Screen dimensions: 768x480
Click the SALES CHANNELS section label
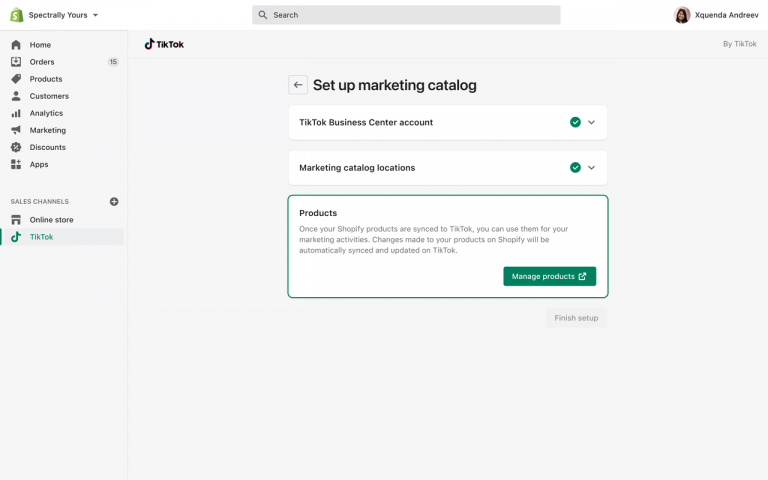point(40,201)
